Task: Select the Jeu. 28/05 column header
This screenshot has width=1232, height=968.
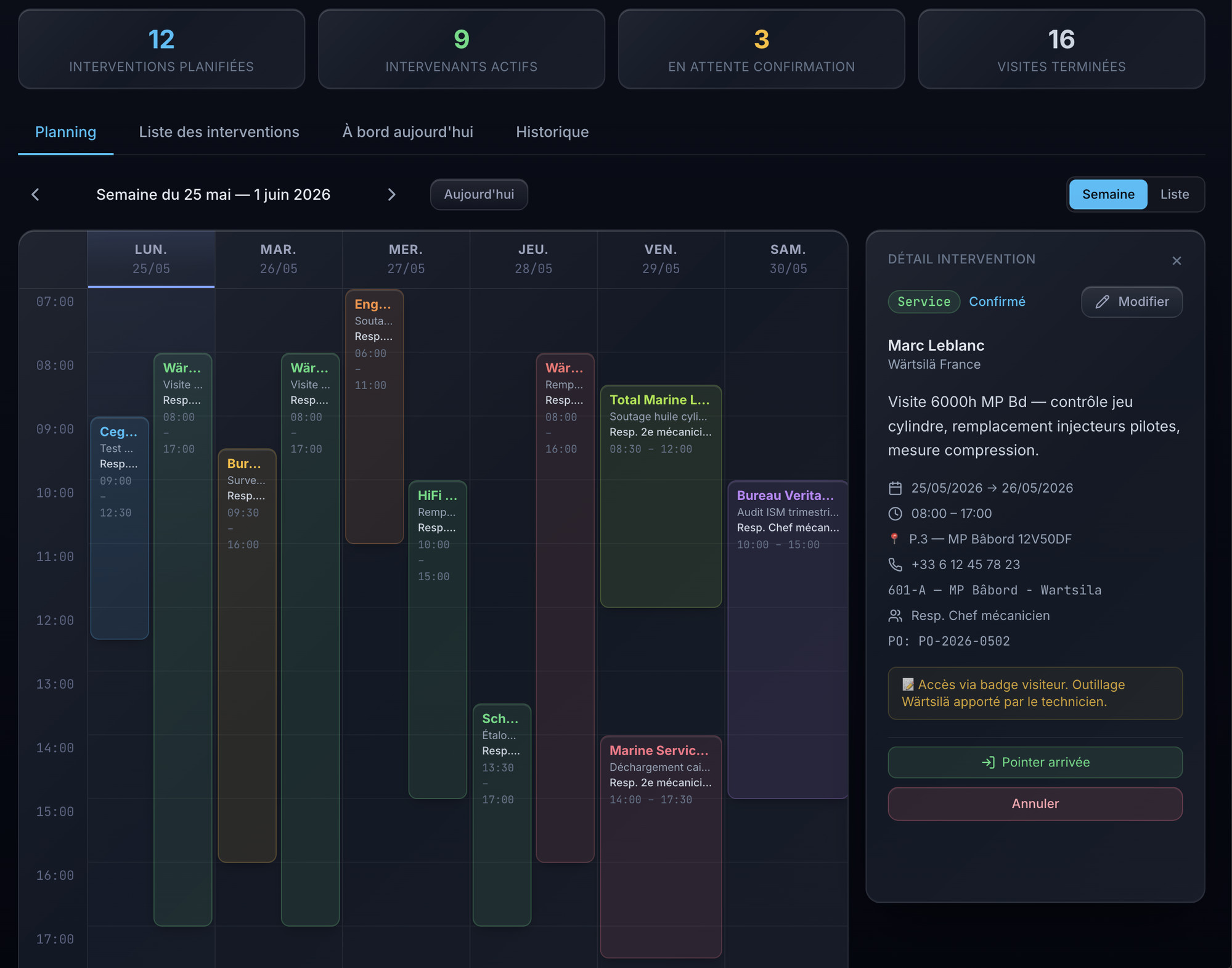Action: click(533, 259)
